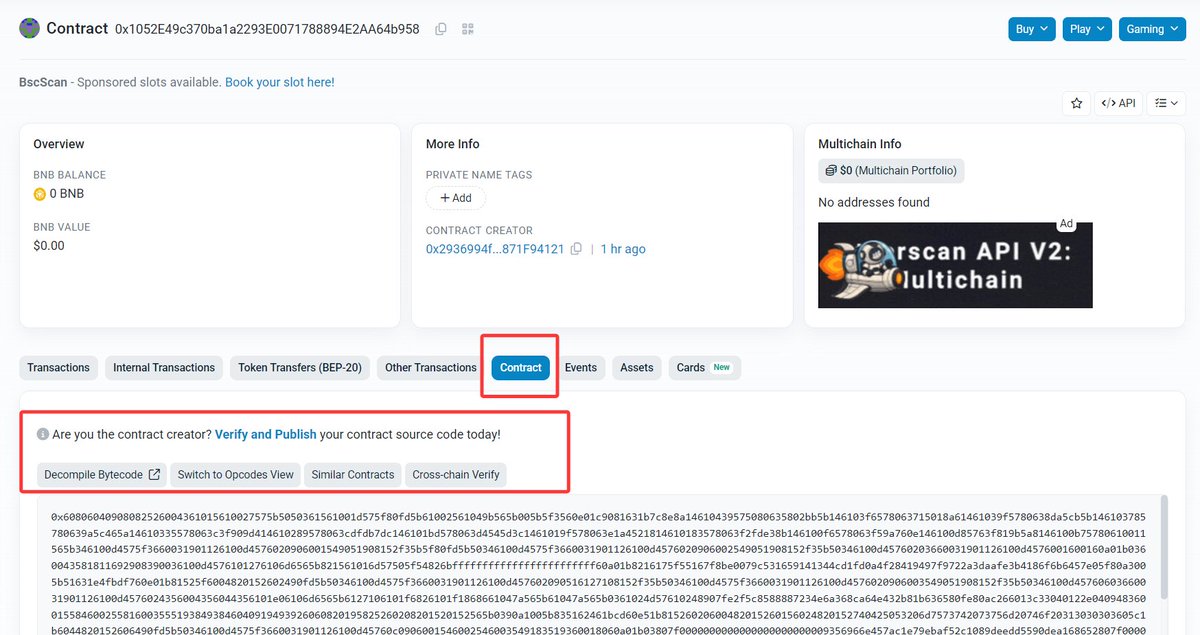Open Similar Contracts
Screen dimensions: 1200x635
[353, 475]
